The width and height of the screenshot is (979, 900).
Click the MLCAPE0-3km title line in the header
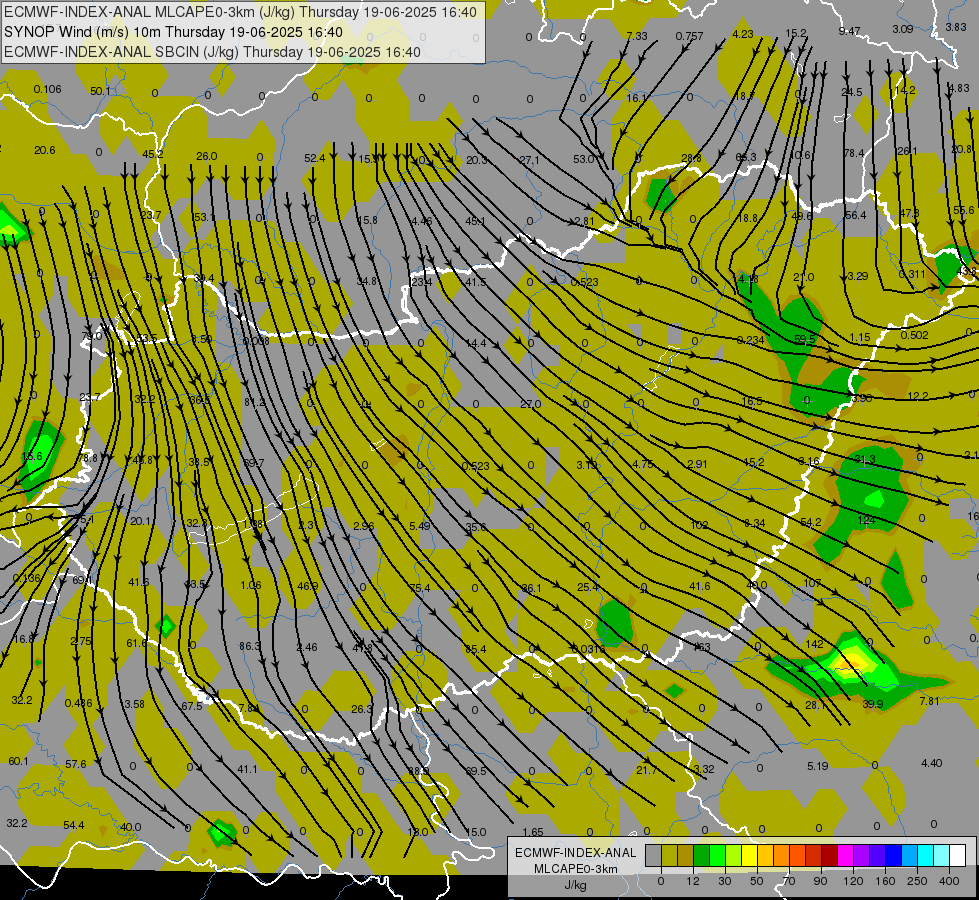(240, 12)
